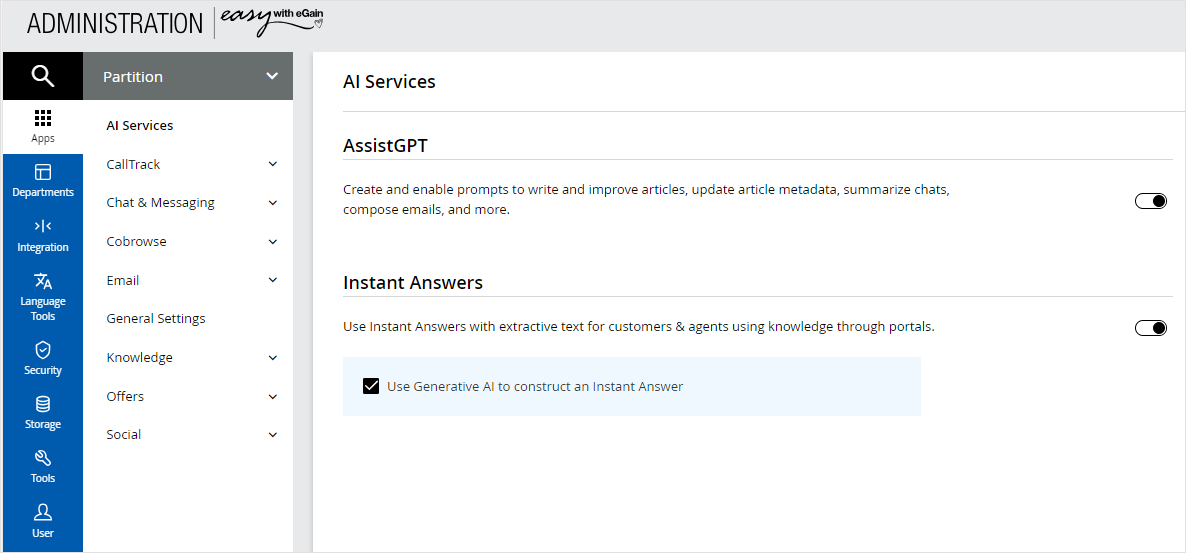
Task: Select the Social menu label
Action: [x=123, y=434]
